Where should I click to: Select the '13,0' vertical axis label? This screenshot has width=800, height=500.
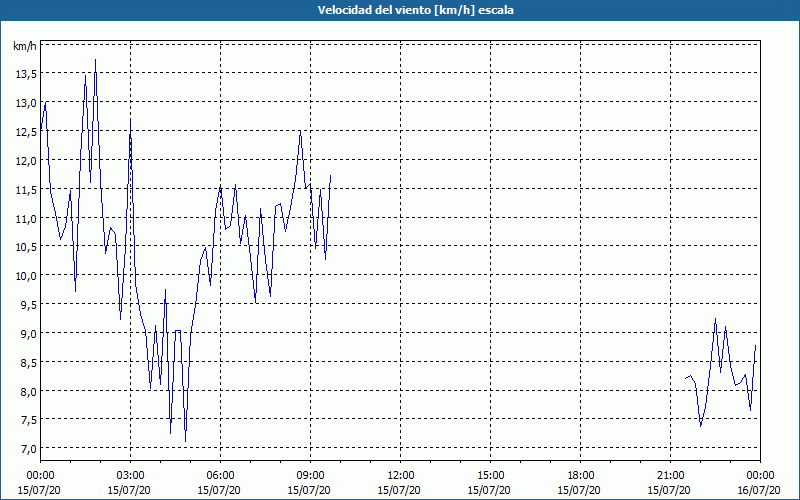pyautogui.click(x=26, y=103)
